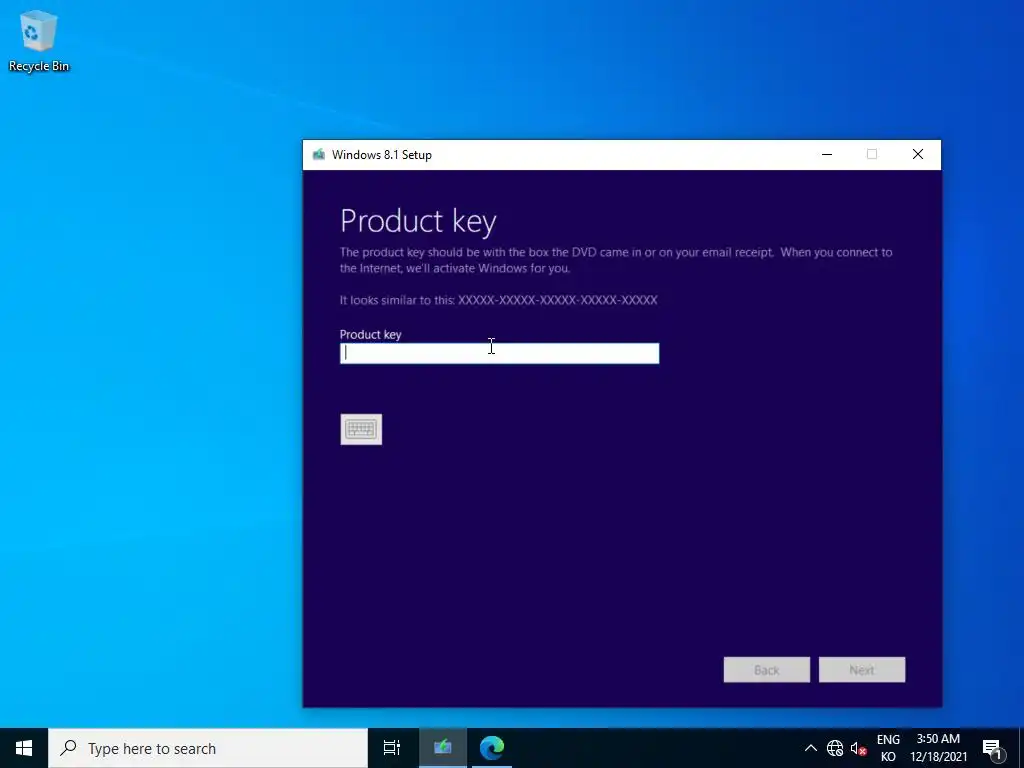Launch Microsoft Edge from the taskbar
1024x768 pixels.
click(x=492, y=748)
